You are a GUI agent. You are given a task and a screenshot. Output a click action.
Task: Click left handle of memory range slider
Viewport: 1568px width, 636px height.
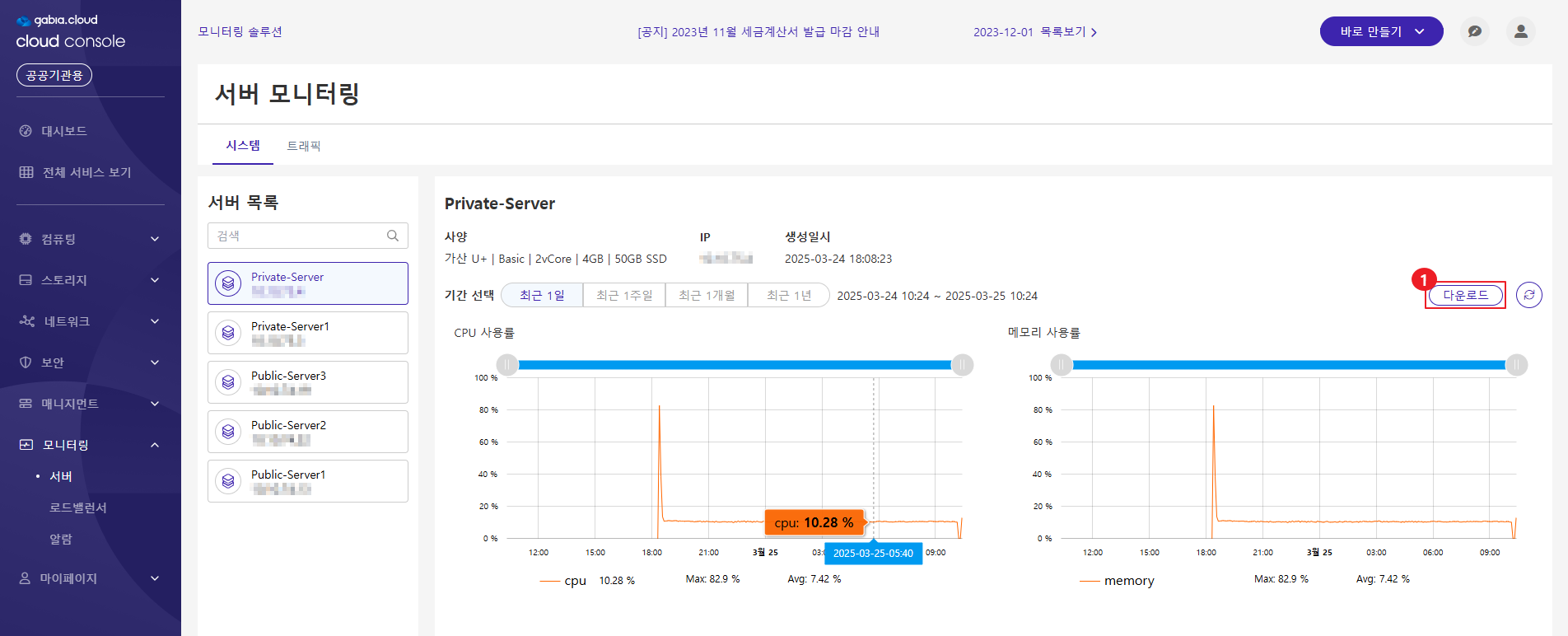(1062, 364)
